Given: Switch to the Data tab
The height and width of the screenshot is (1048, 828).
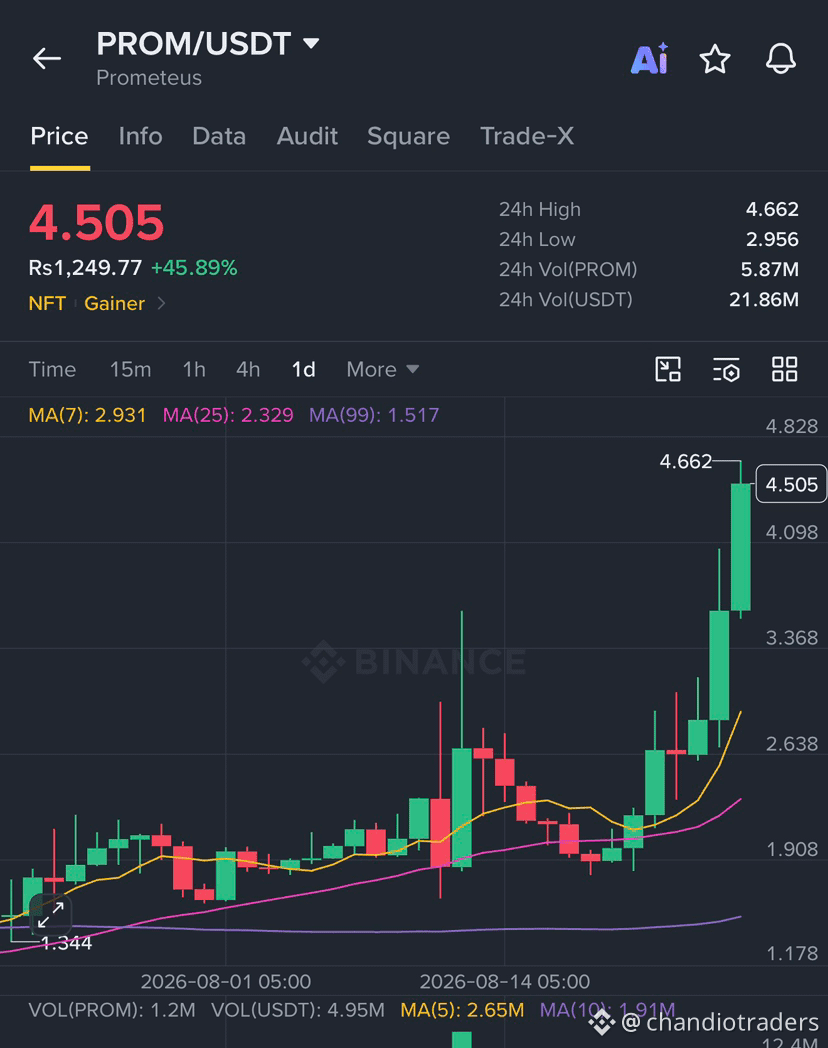Looking at the screenshot, I should pyautogui.click(x=219, y=136).
